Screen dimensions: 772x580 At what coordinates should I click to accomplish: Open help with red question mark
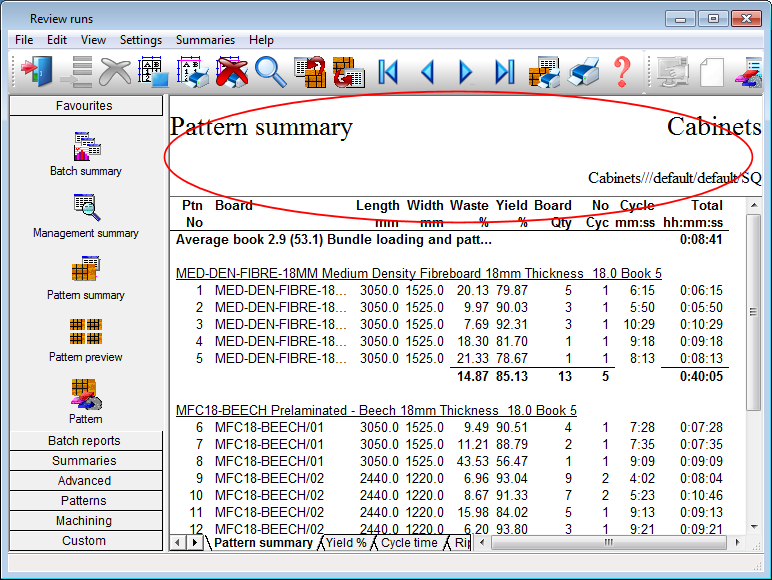coord(622,72)
